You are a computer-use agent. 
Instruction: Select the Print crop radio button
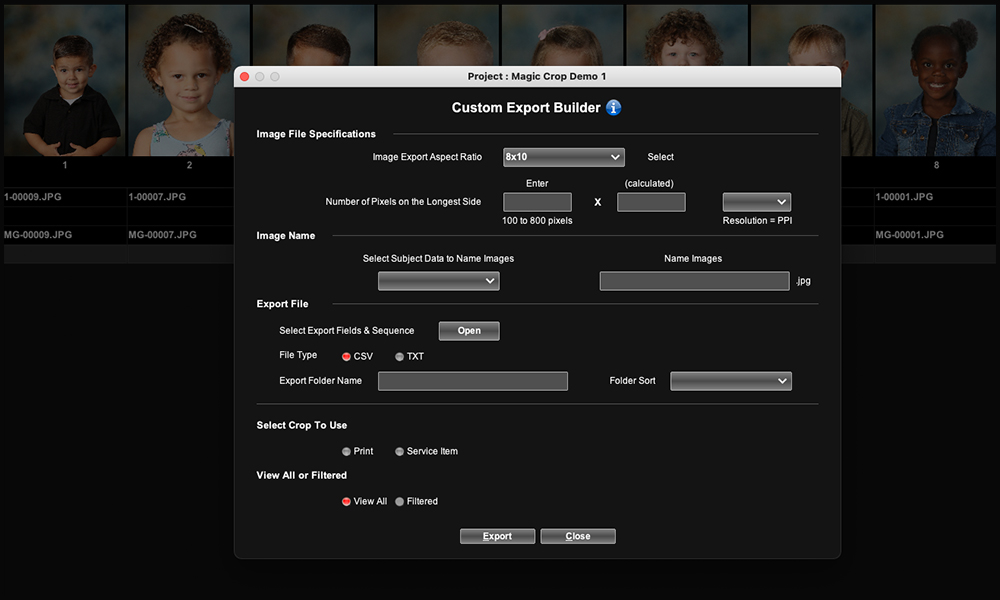click(x=347, y=451)
